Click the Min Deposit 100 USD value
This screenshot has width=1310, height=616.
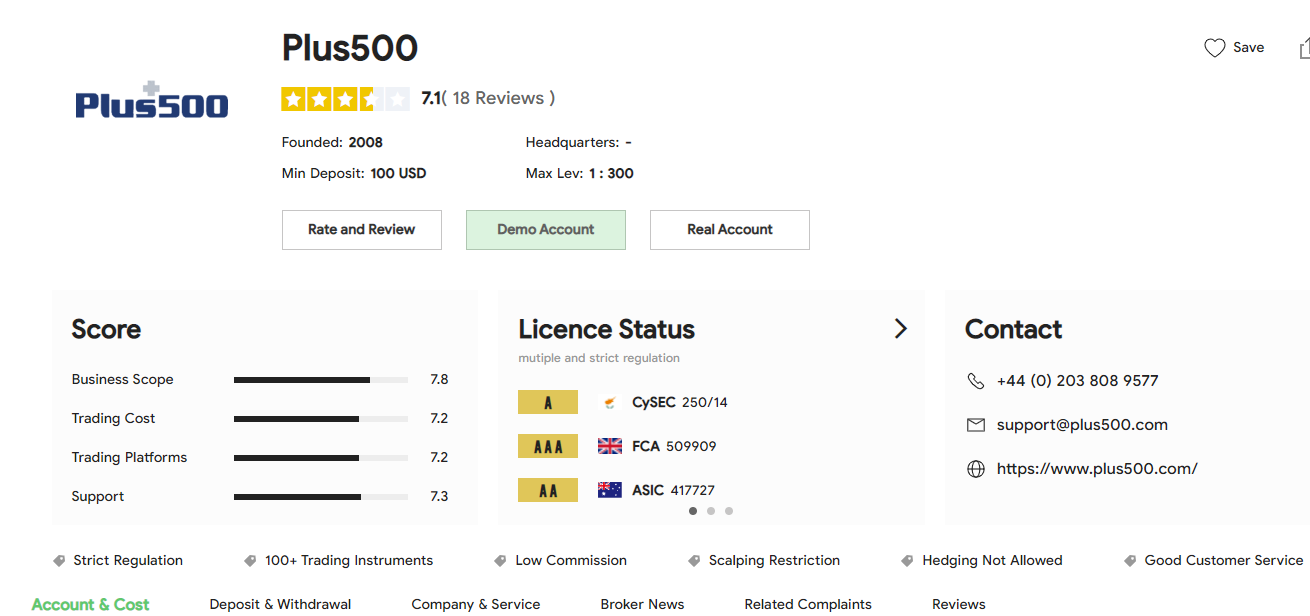pyautogui.click(x=398, y=174)
